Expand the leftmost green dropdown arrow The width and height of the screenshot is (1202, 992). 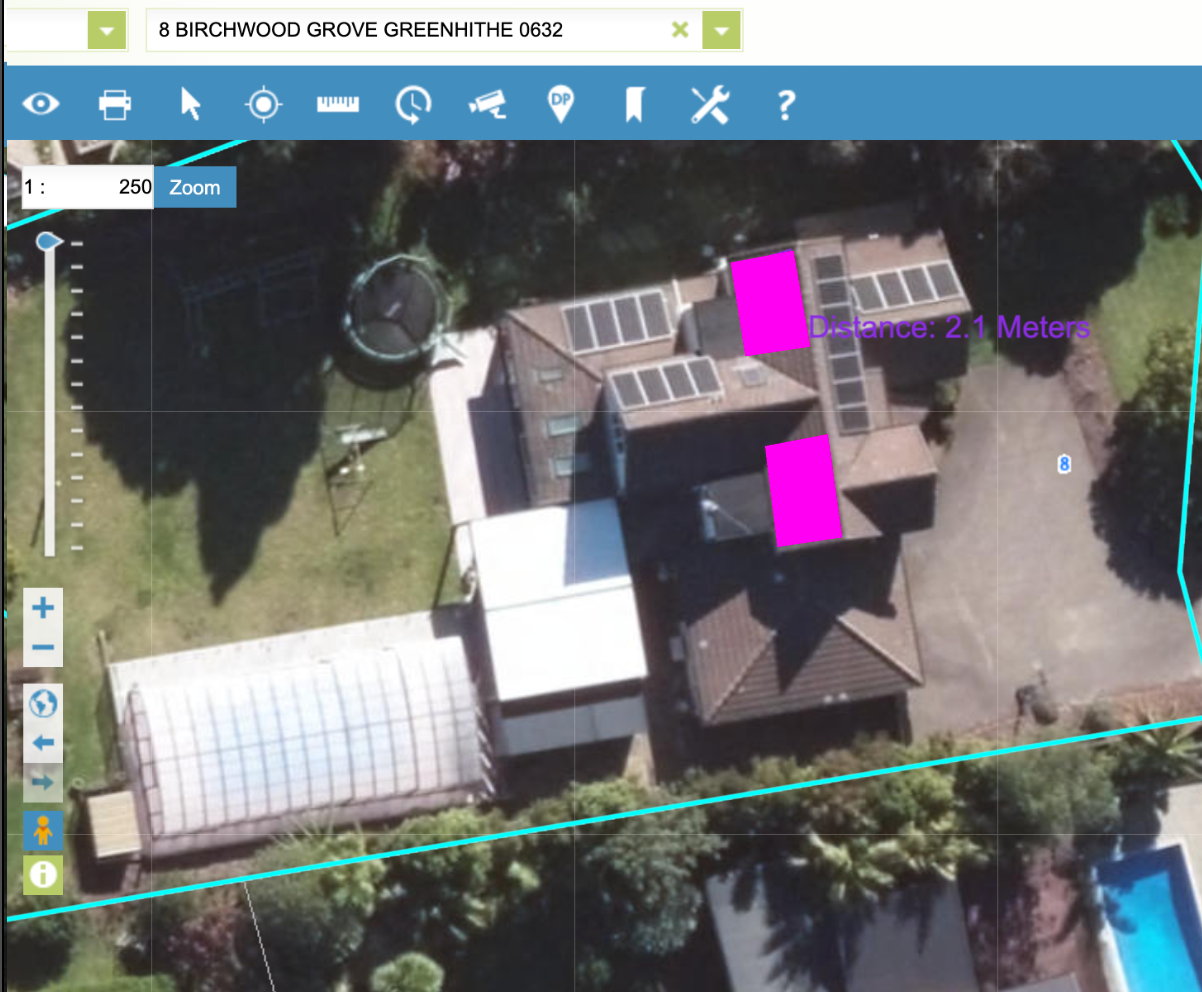click(x=107, y=31)
